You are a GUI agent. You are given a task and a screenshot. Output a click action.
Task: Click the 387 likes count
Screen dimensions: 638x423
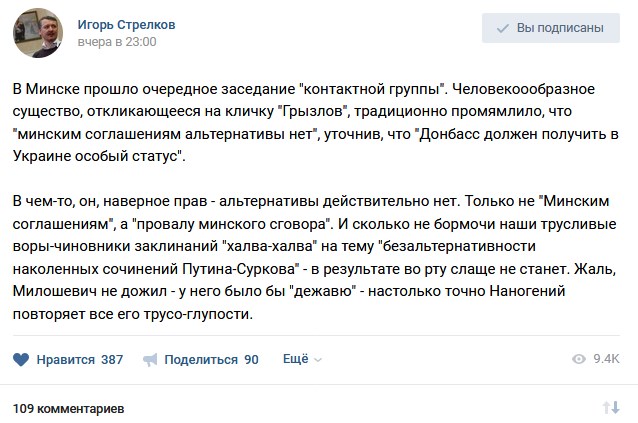(x=112, y=360)
